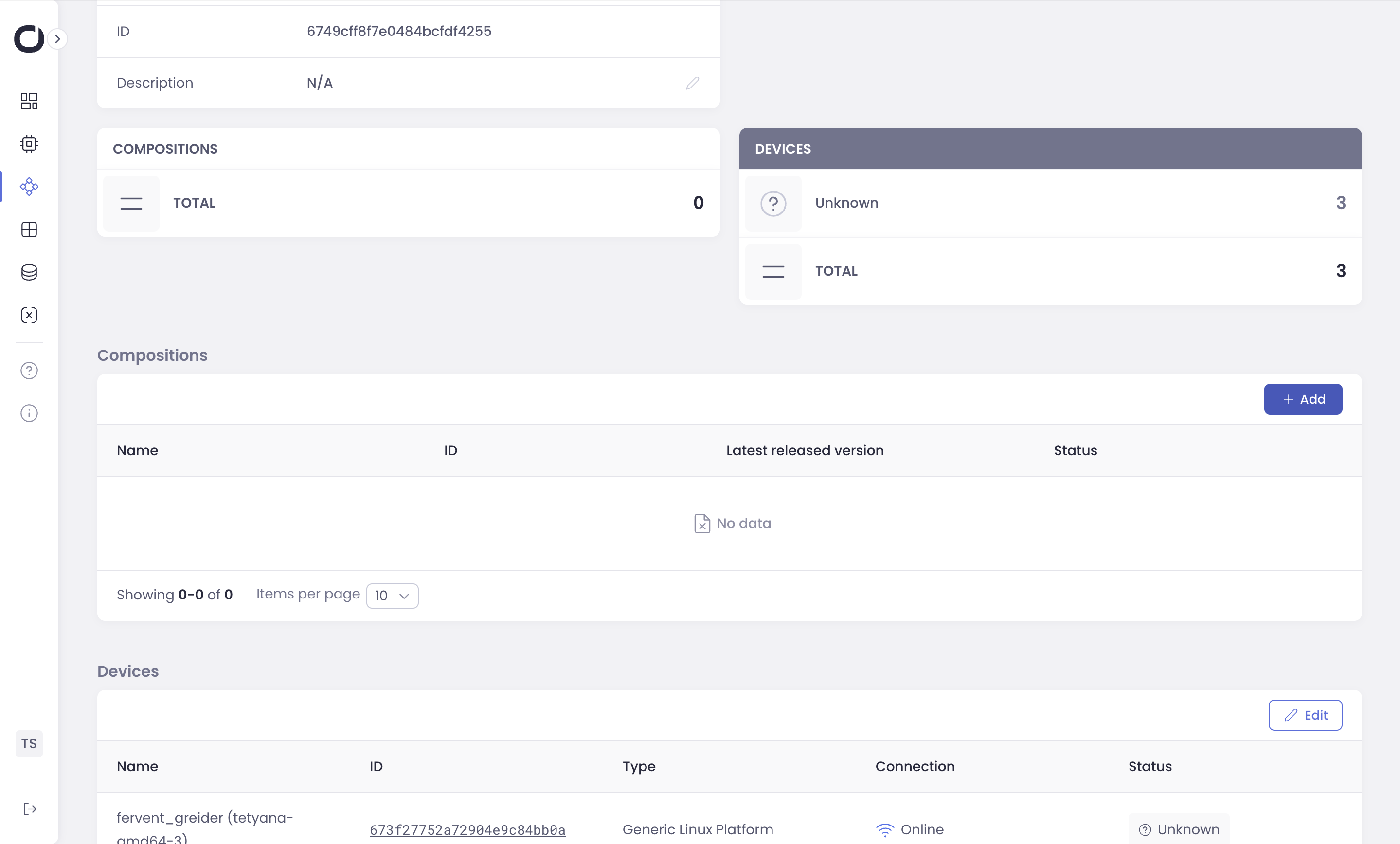Open the dashboard grid icon in sidebar

(x=29, y=101)
